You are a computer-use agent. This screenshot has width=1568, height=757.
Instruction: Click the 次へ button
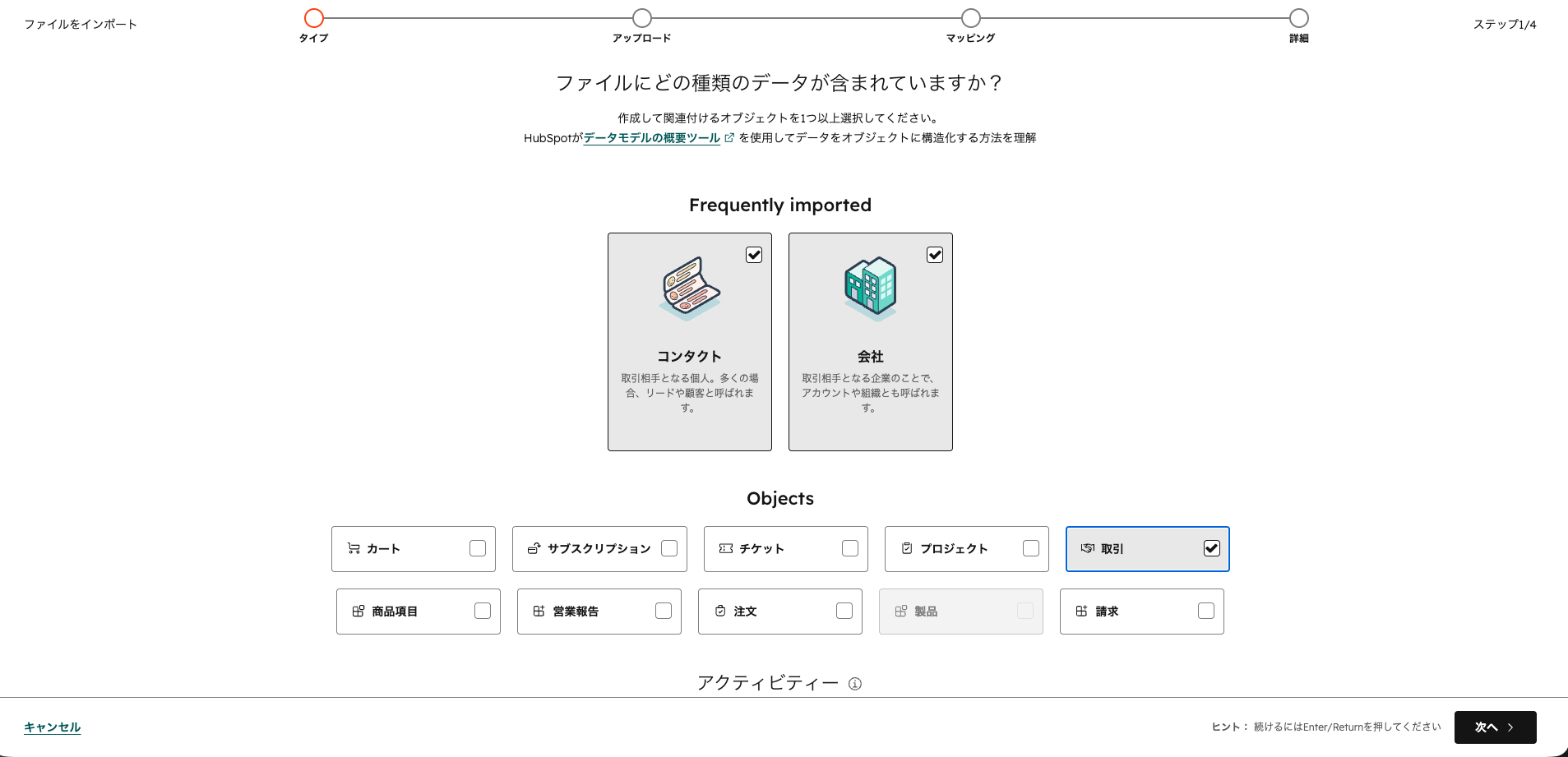(1495, 727)
